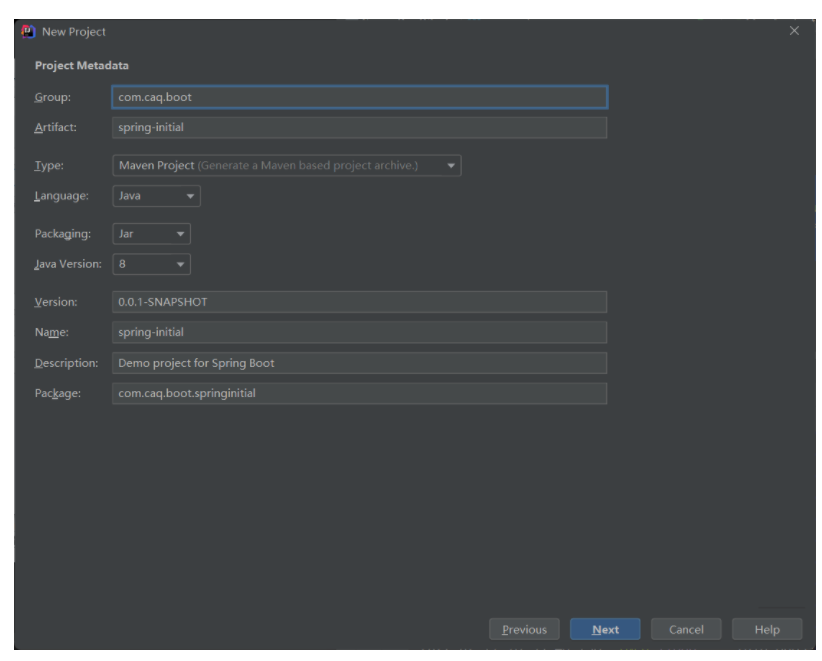Click the Version field with 0.0.1-SNAPSHOT
This screenshot has width=822, height=661.
point(359,302)
